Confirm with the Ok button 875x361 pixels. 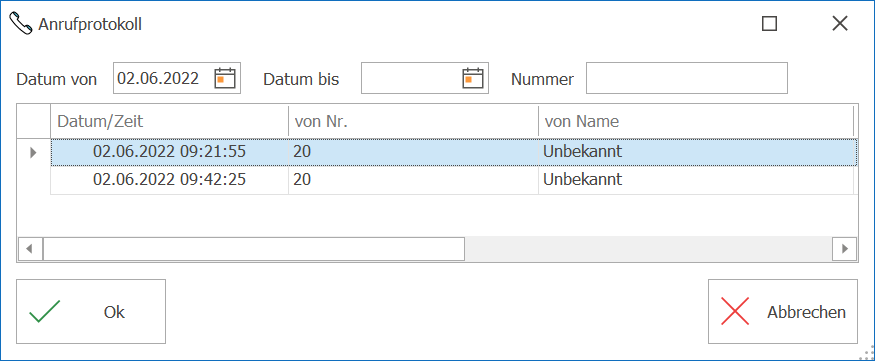(91, 311)
